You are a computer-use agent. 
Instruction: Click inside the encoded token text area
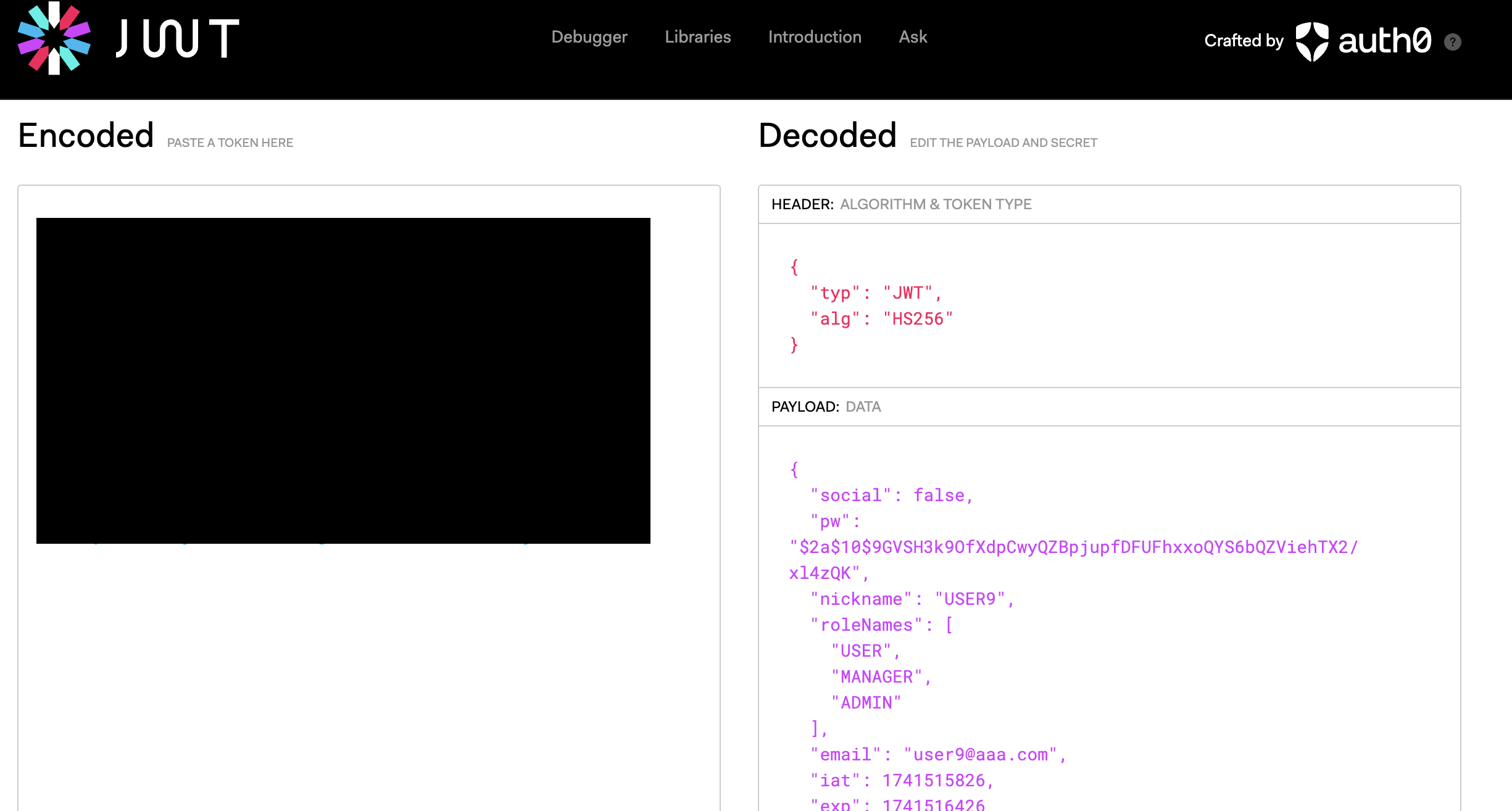pos(343,380)
